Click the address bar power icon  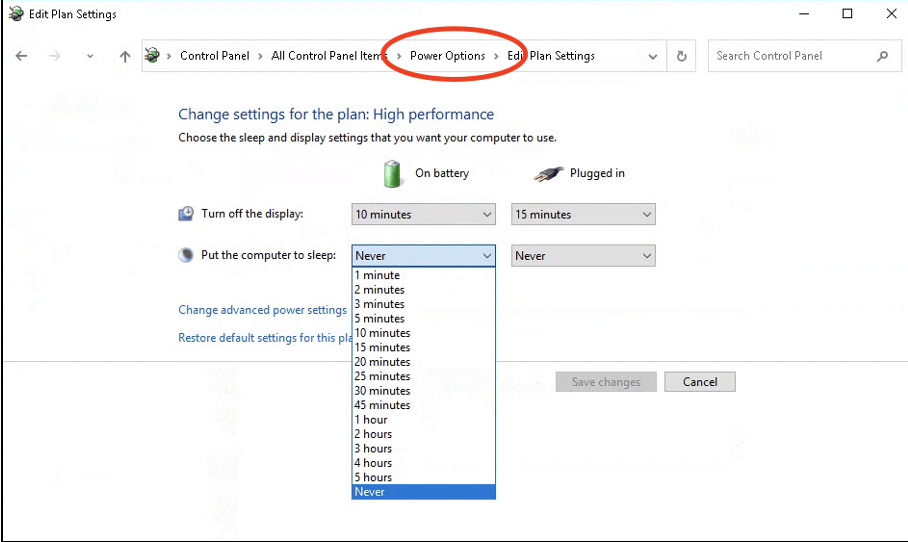152,56
